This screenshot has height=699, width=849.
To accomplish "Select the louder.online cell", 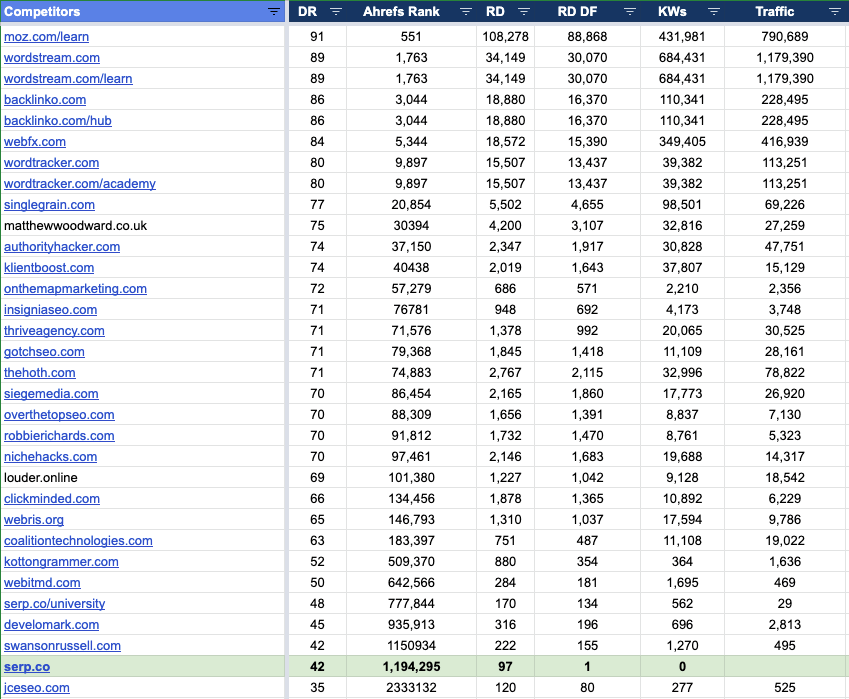I will pyautogui.click(x=143, y=478).
